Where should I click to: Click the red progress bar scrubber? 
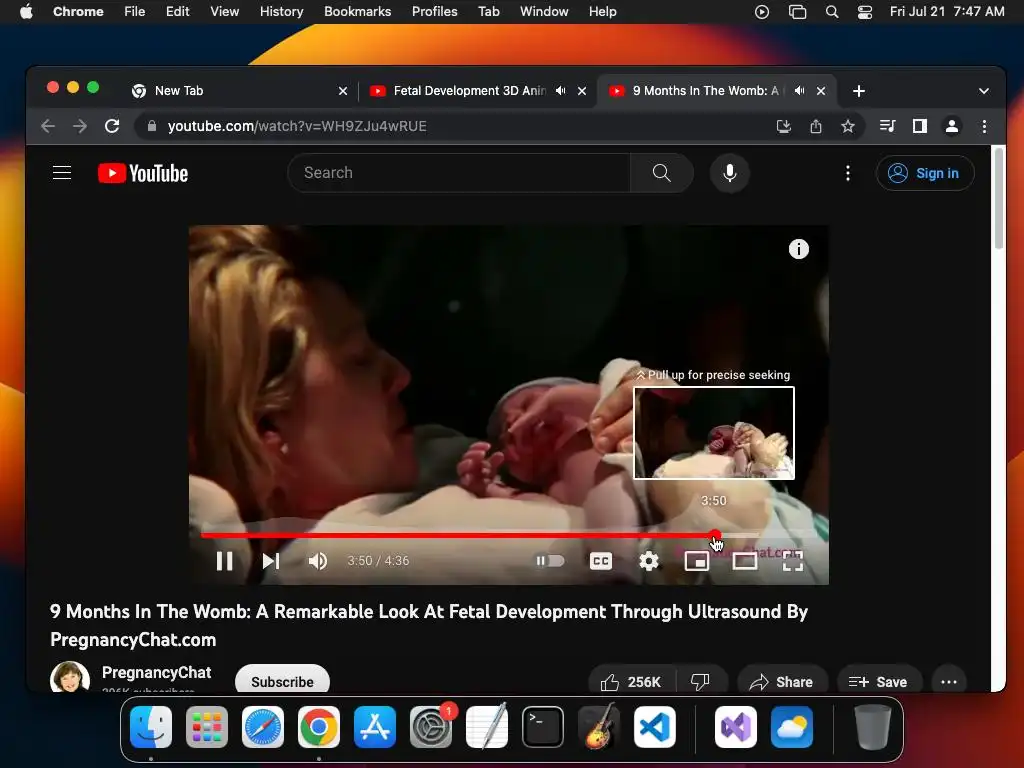pyautogui.click(x=715, y=536)
